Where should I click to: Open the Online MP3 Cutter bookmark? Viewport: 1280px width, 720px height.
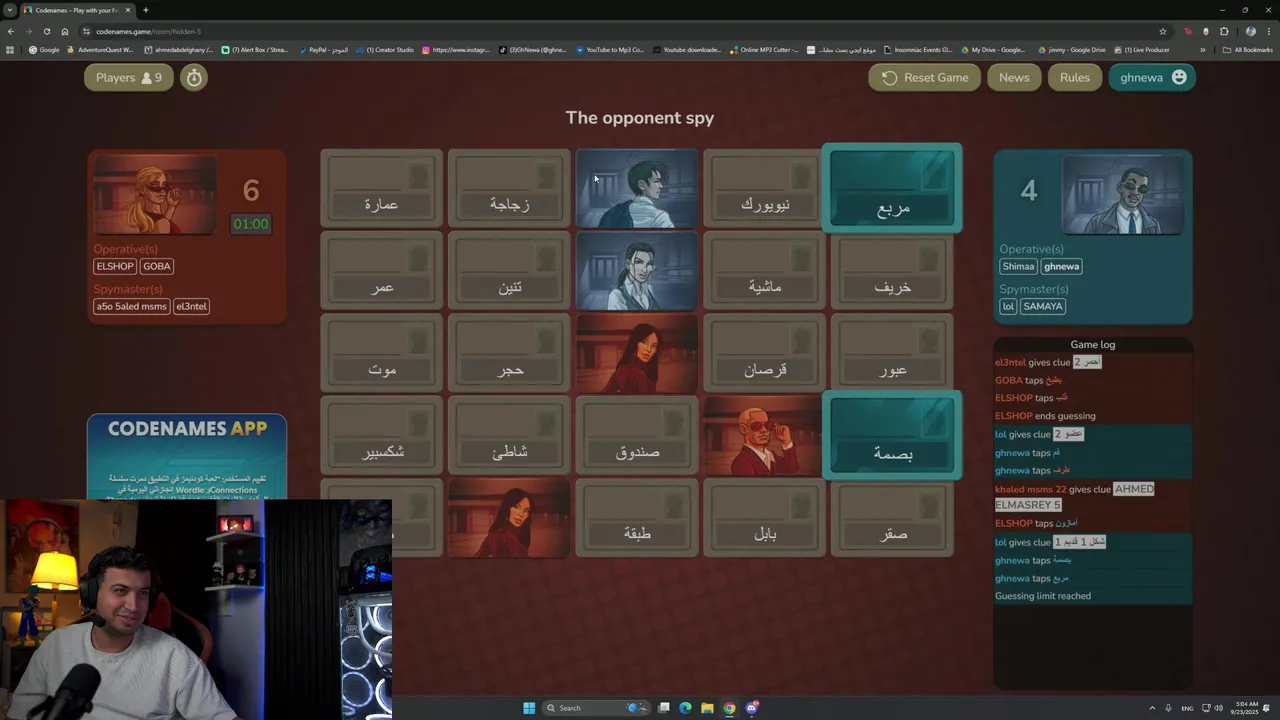764,50
